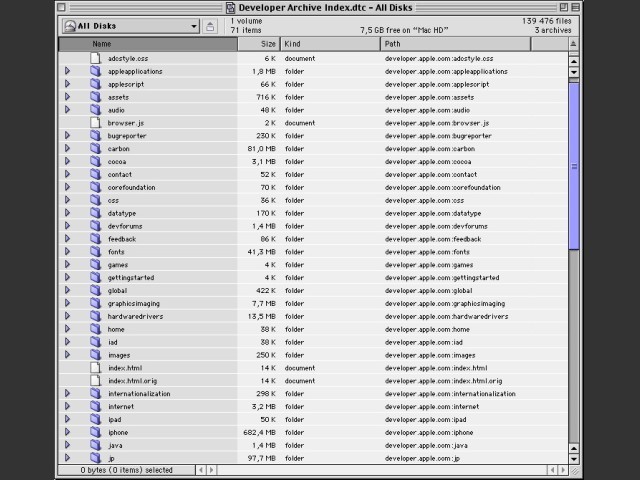
Task: Click the window zoom box in title bar
Action: point(564,7)
